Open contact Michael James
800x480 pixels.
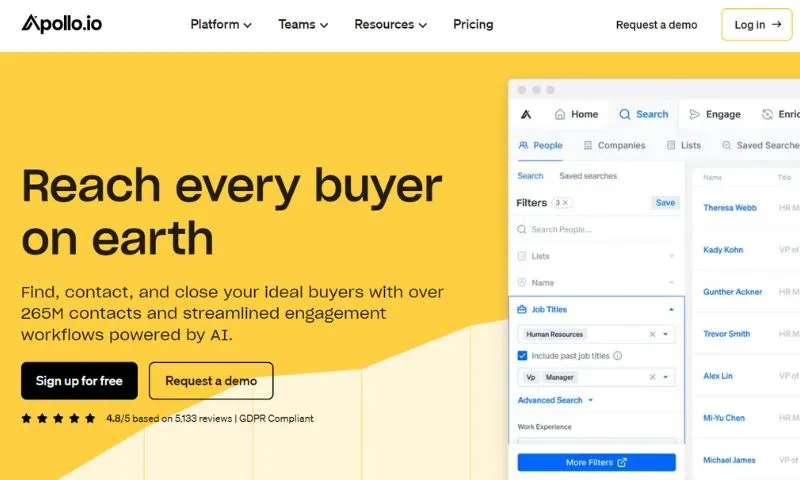729,460
